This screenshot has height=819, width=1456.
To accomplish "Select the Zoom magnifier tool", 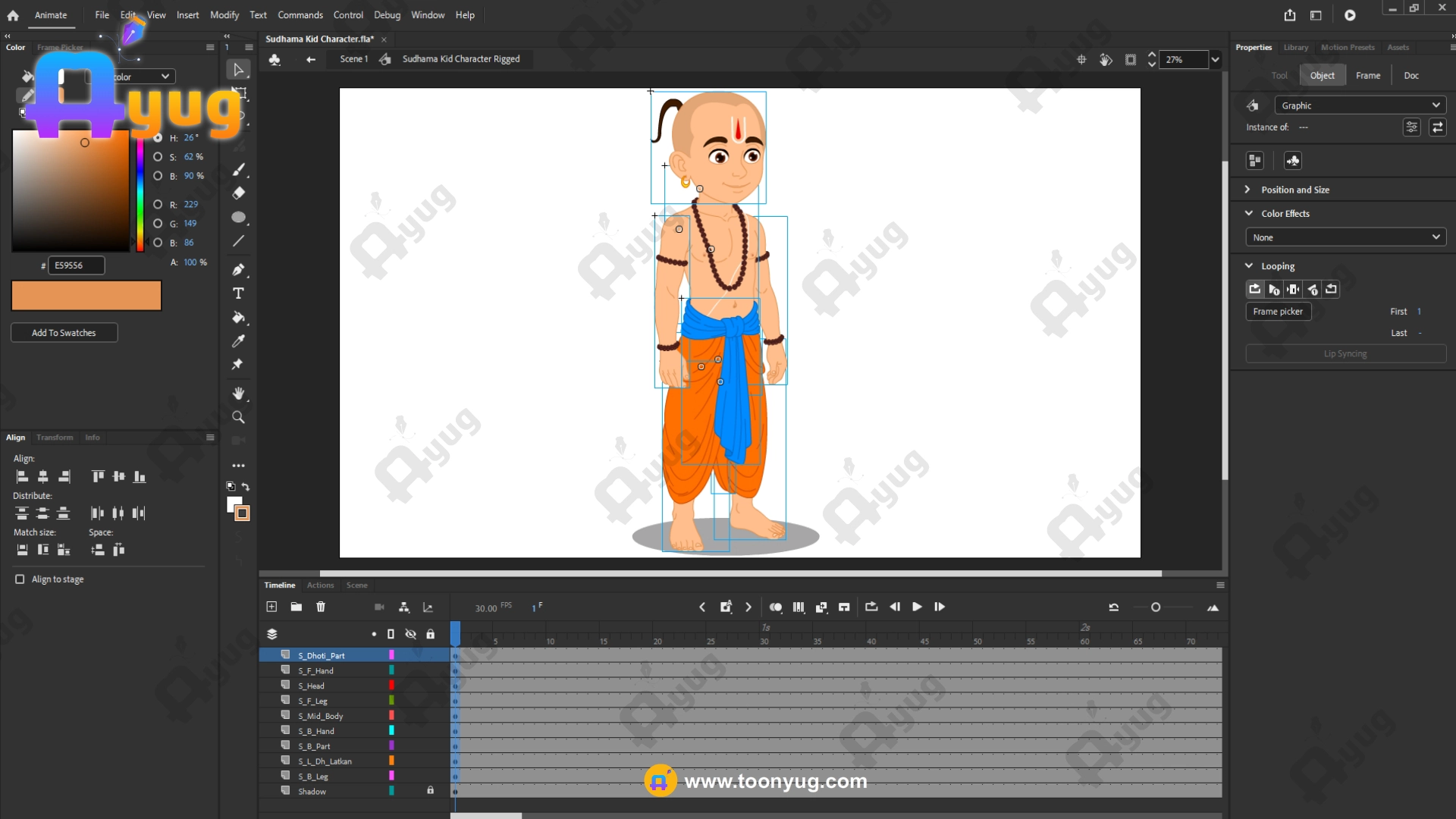I will click(x=238, y=417).
